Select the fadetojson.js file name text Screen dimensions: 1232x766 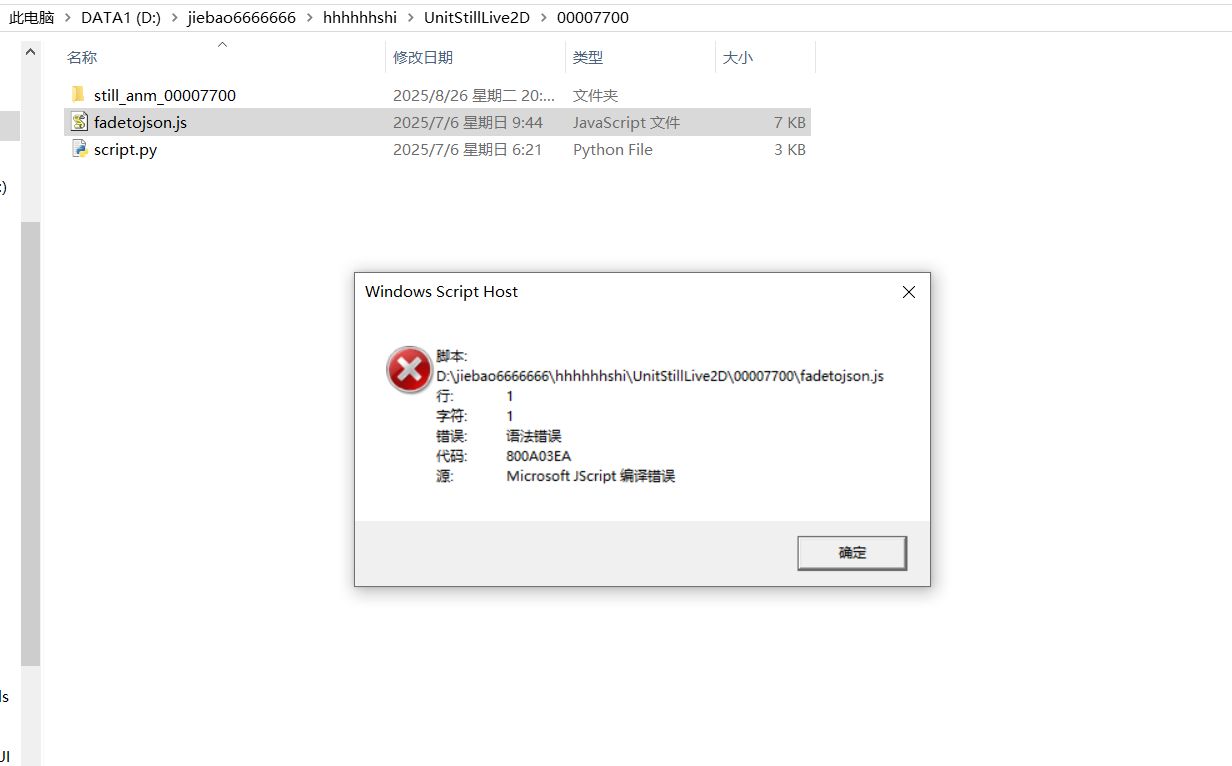click(x=140, y=122)
